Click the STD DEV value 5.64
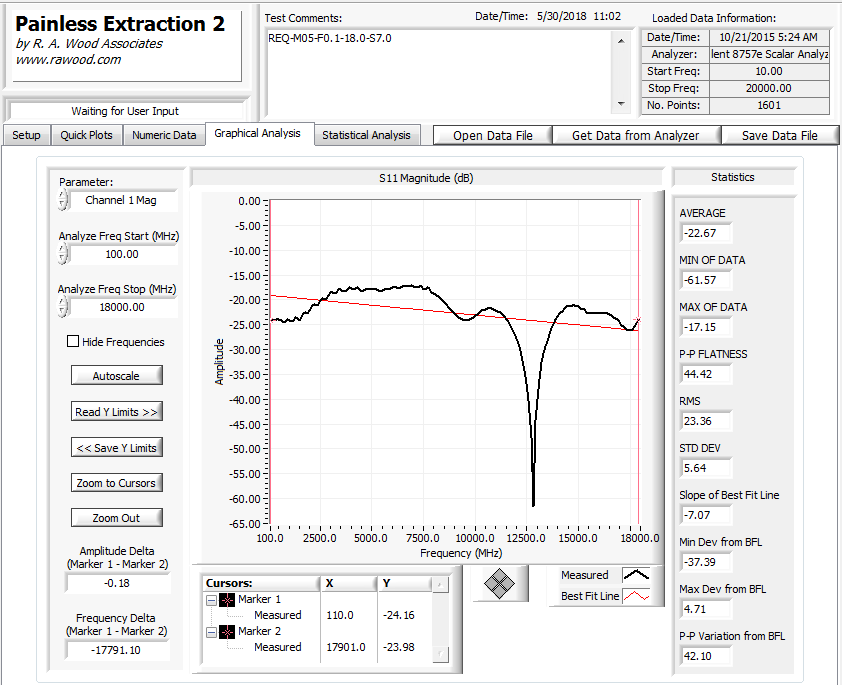Viewport: 842px width, 685px height. click(x=706, y=468)
